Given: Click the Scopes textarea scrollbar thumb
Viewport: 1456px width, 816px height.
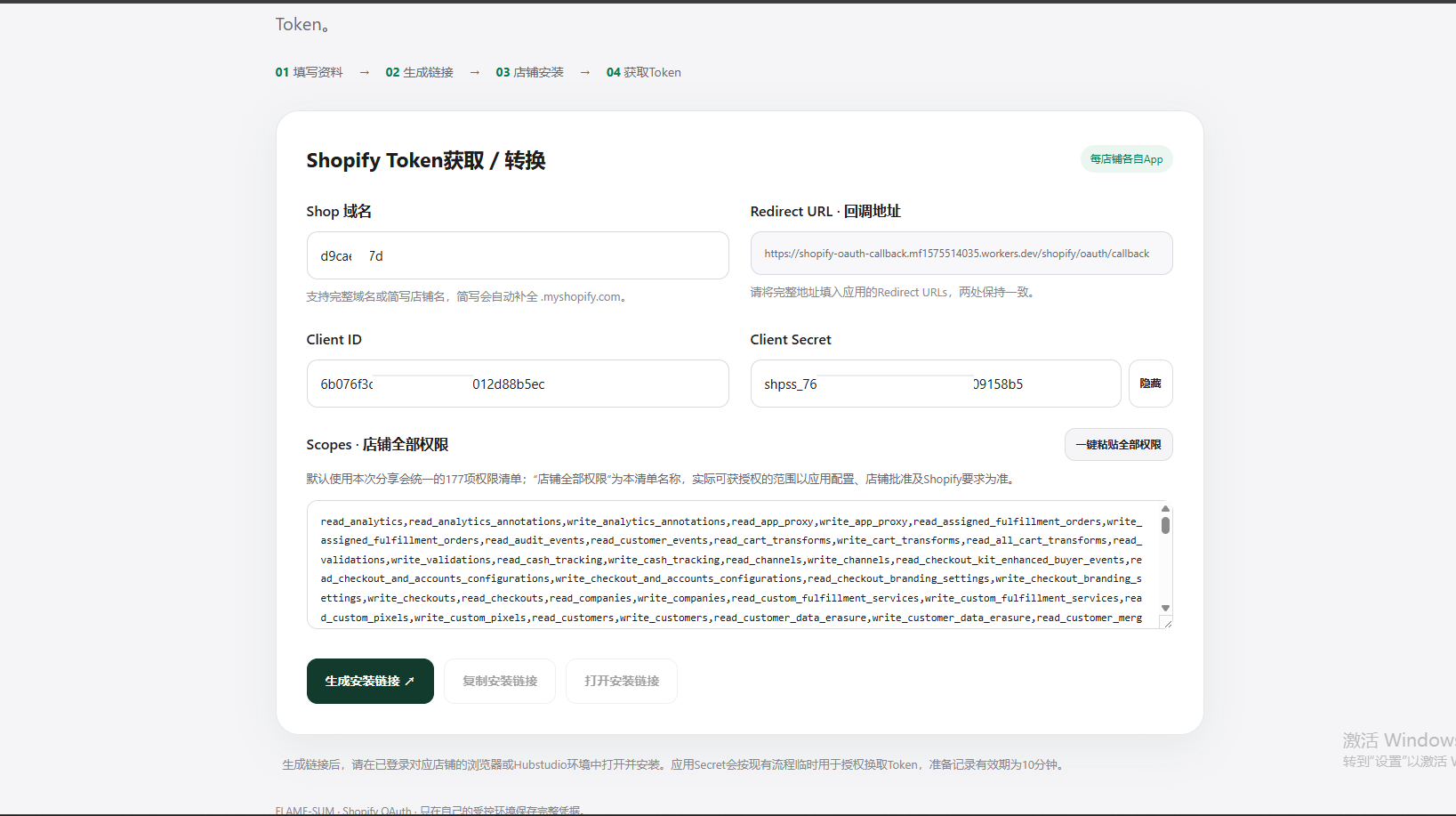Looking at the screenshot, I should coord(1165,525).
